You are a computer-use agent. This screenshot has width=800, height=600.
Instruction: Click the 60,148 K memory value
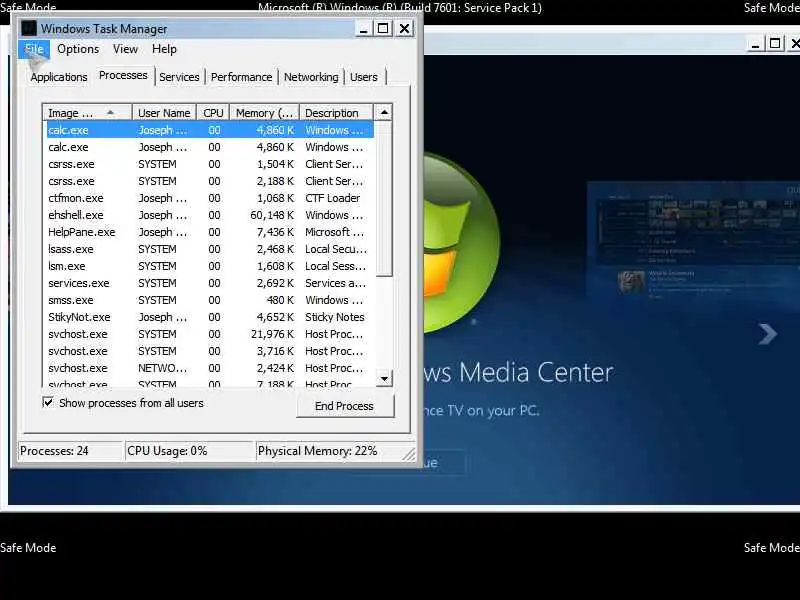coord(272,215)
